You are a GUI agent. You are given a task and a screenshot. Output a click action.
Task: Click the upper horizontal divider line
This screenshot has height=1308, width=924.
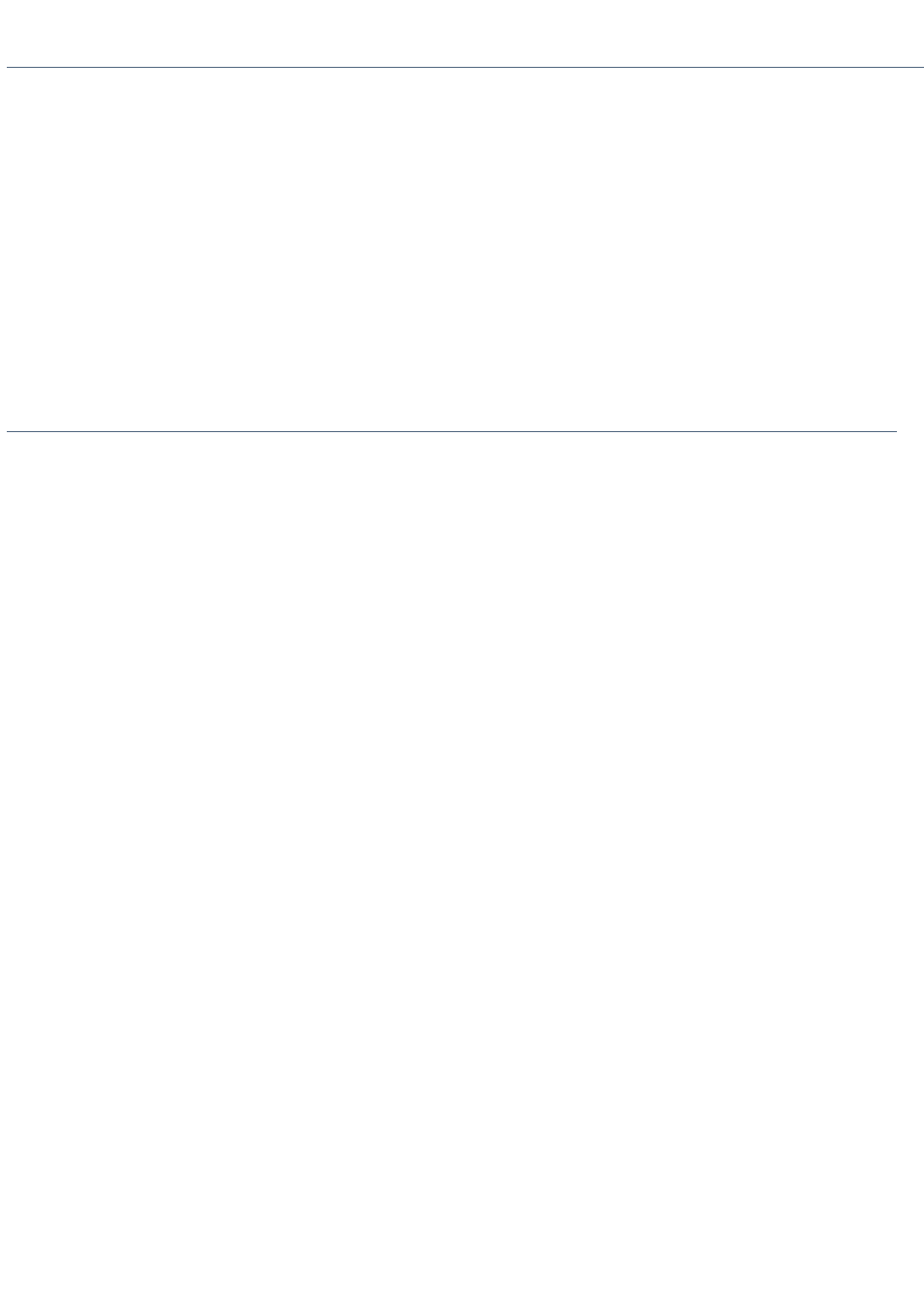click(465, 67)
